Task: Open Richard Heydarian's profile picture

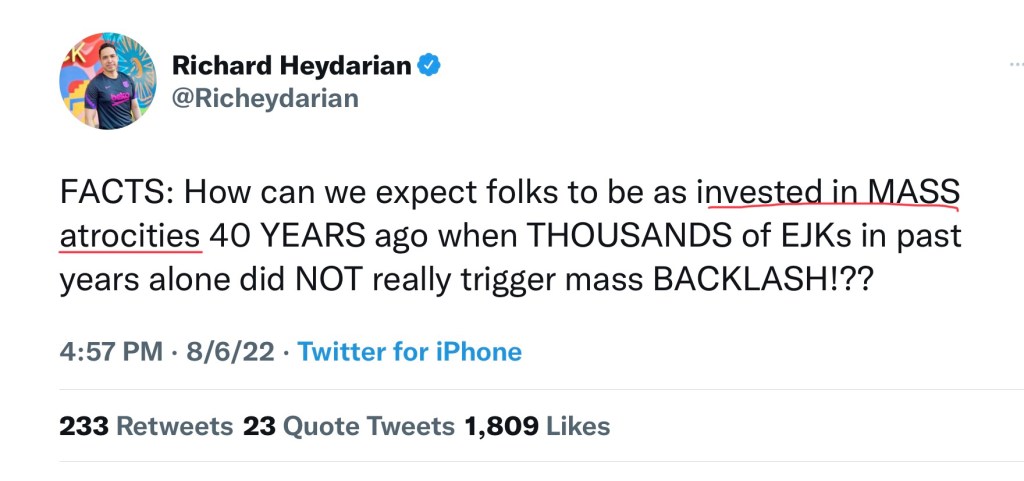Action: click(107, 81)
